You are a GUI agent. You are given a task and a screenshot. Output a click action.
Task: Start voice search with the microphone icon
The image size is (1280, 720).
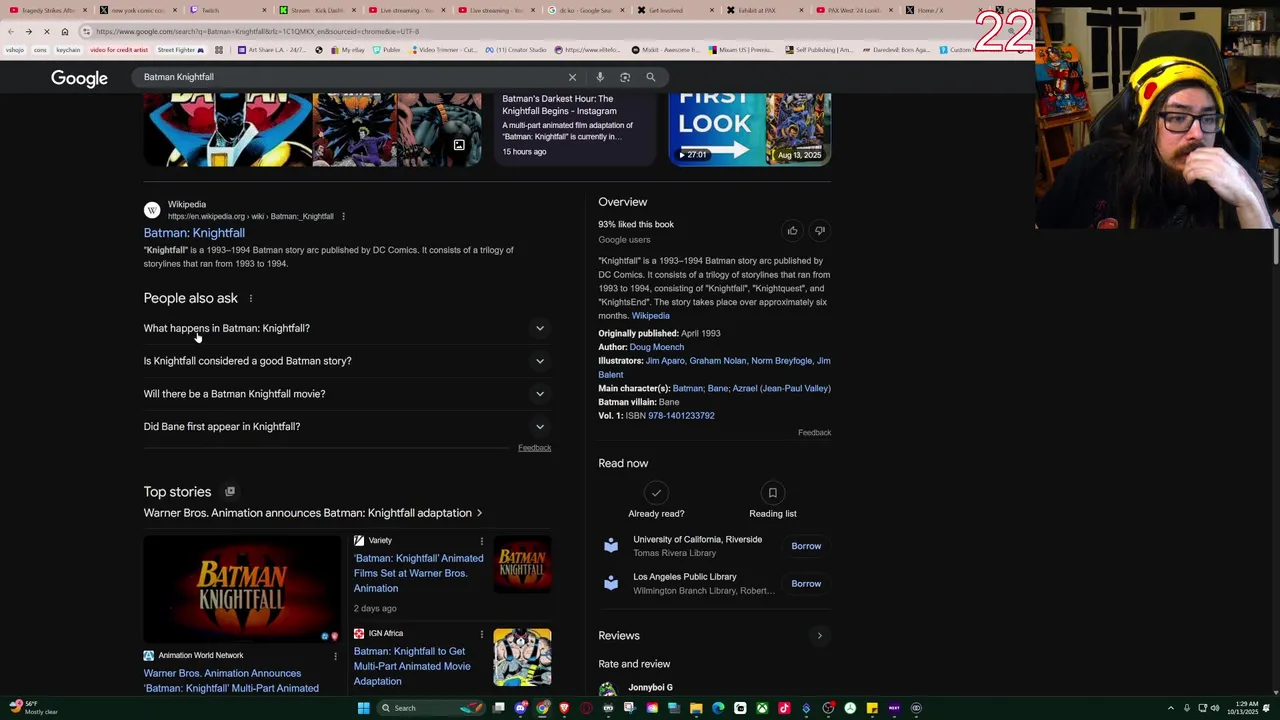600,77
